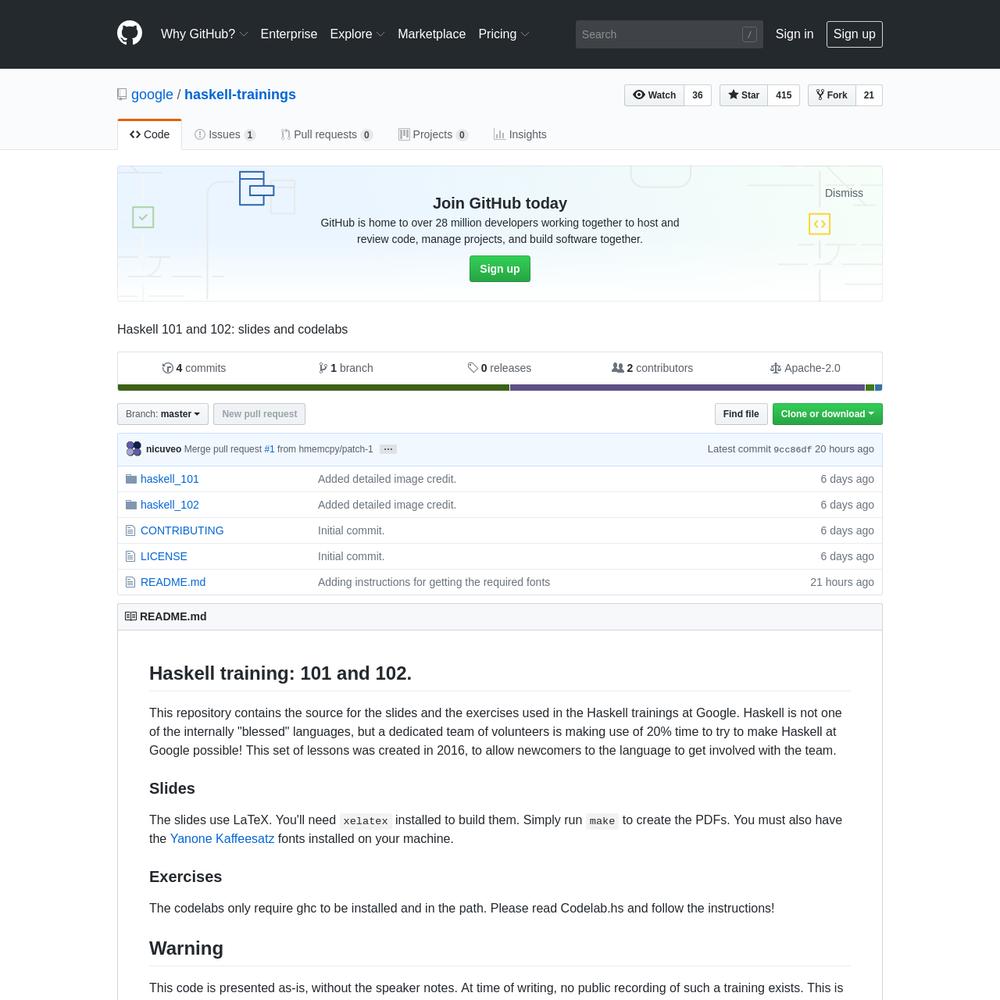Click the slash shortcut icon in search
The width and height of the screenshot is (1000, 1000).
pos(749,34)
